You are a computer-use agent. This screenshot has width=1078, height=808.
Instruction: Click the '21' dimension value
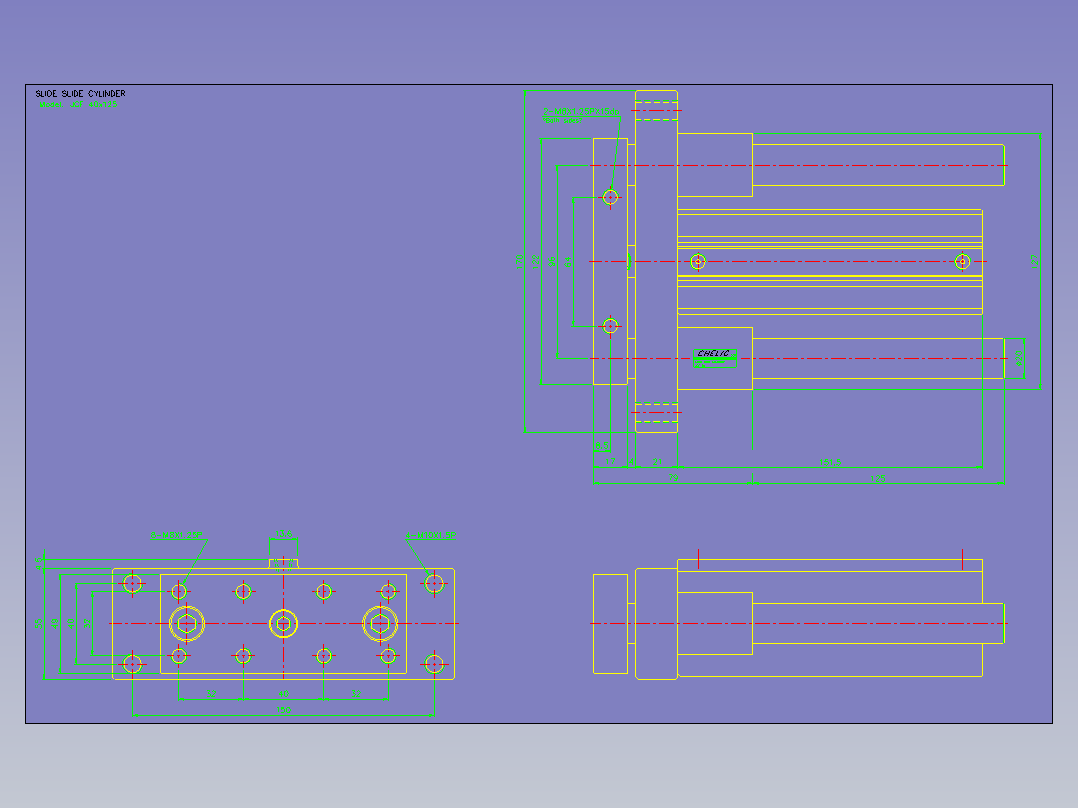coord(657,462)
